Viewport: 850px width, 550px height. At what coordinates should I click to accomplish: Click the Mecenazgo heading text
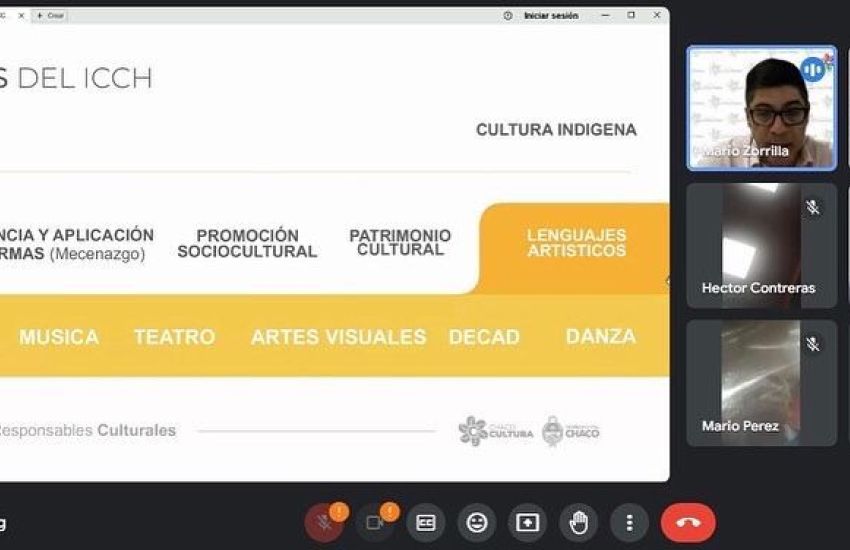tap(98, 254)
